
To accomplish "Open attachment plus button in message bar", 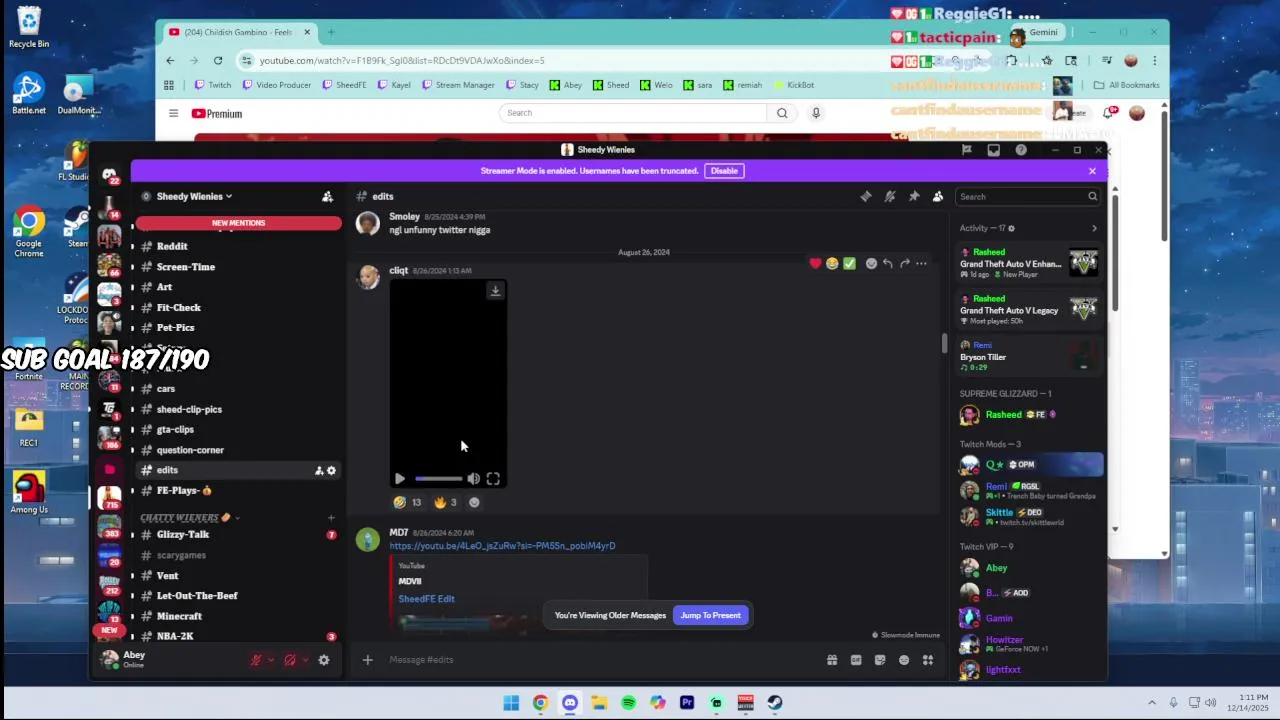I will 367,660.
